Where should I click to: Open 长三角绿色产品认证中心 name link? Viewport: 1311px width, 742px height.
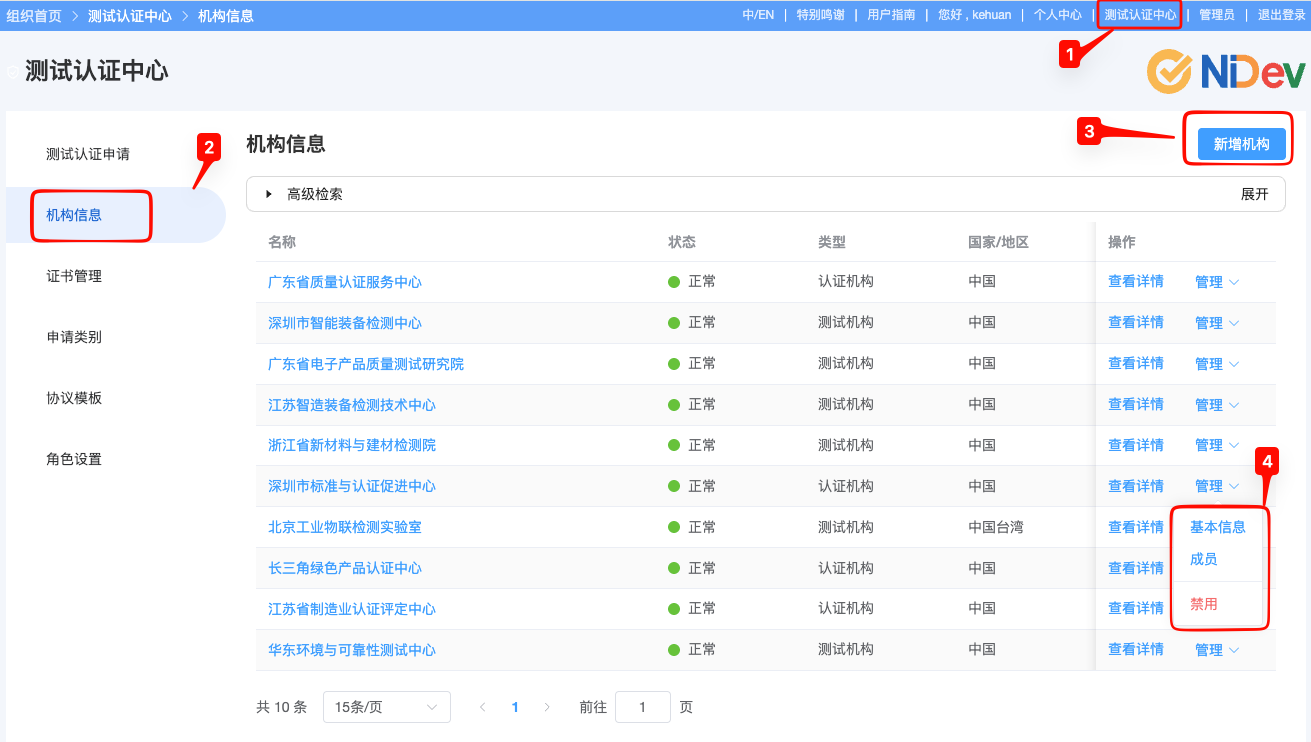click(345, 568)
